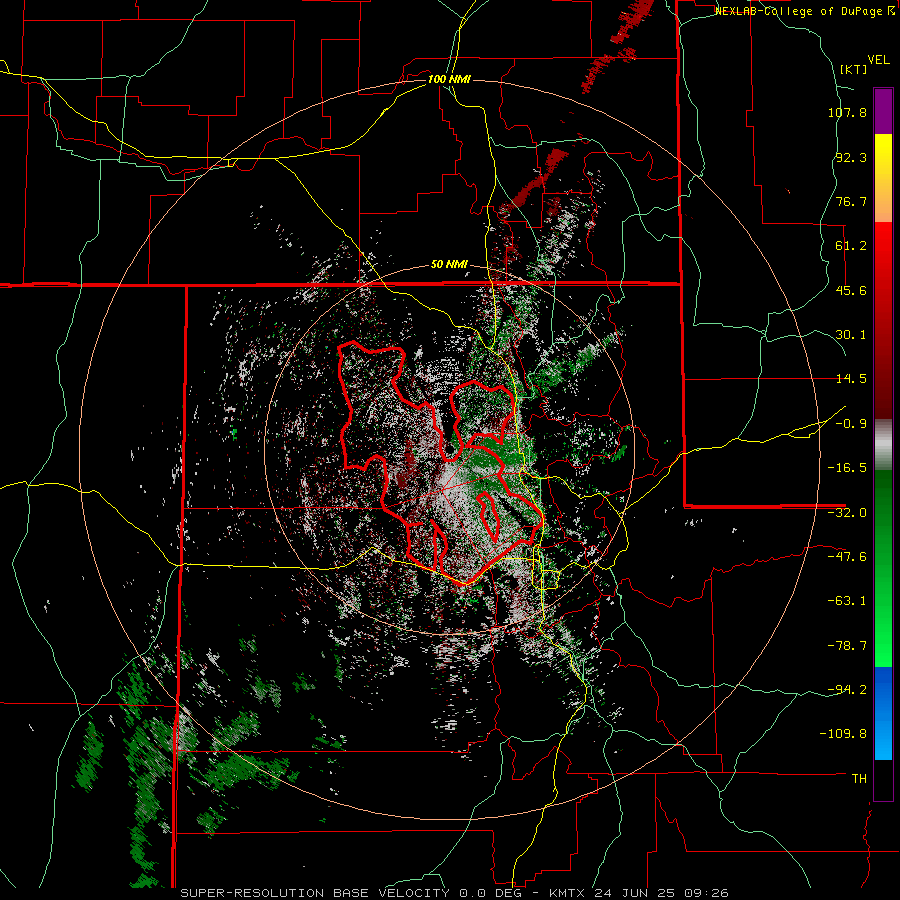Viewport: 900px width, 900px height.
Task: Select the 76.7 legend value
Action: [x=851, y=201]
